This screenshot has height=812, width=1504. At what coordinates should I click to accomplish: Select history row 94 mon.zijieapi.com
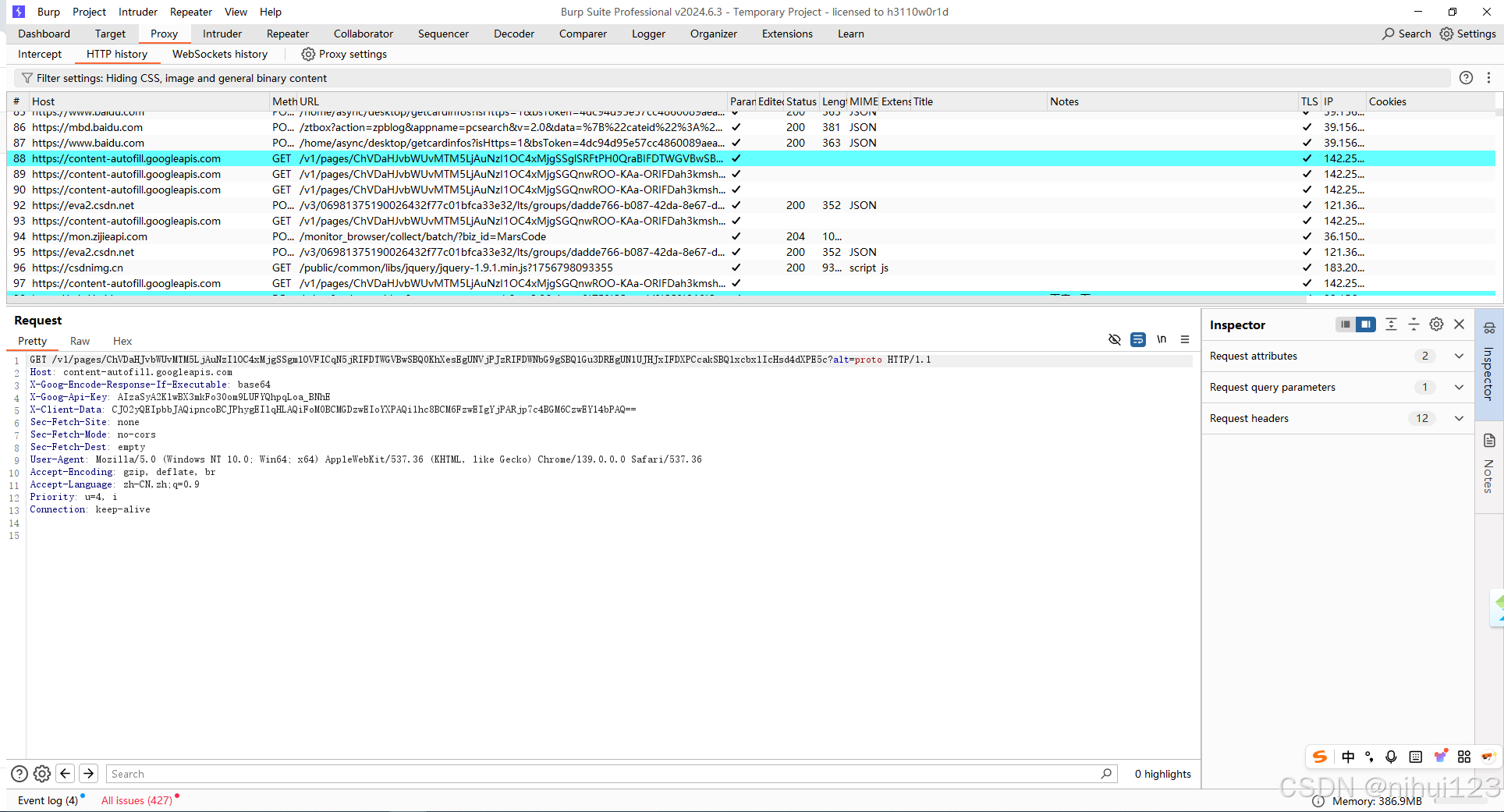point(750,236)
